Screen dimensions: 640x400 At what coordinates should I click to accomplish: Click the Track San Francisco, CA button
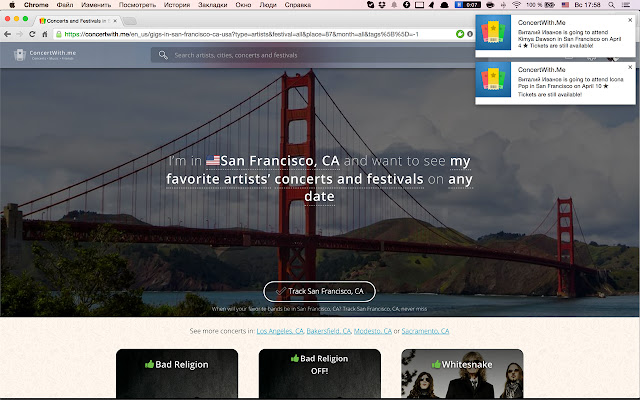click(320, 291)
